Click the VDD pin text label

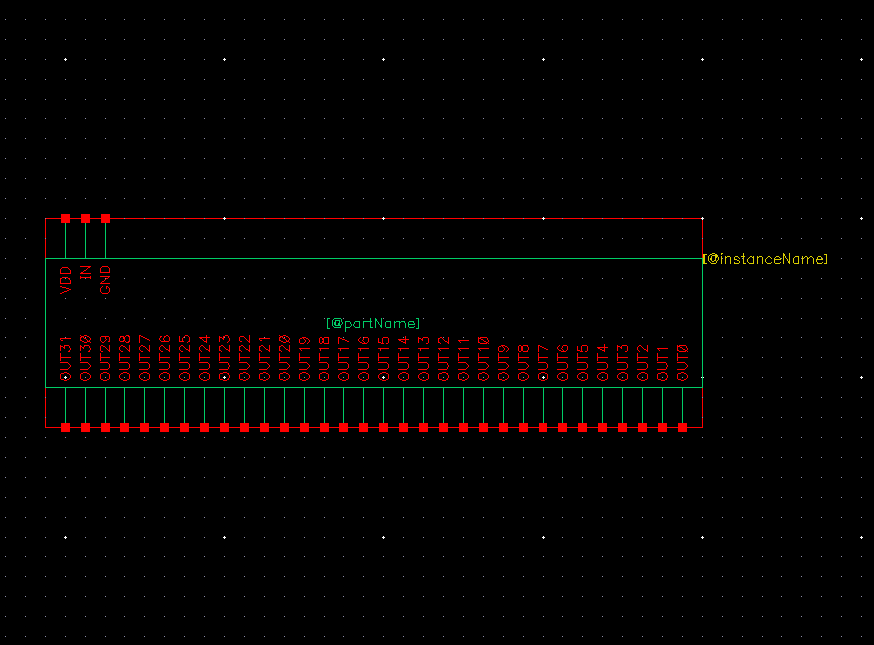coord(66,279)
